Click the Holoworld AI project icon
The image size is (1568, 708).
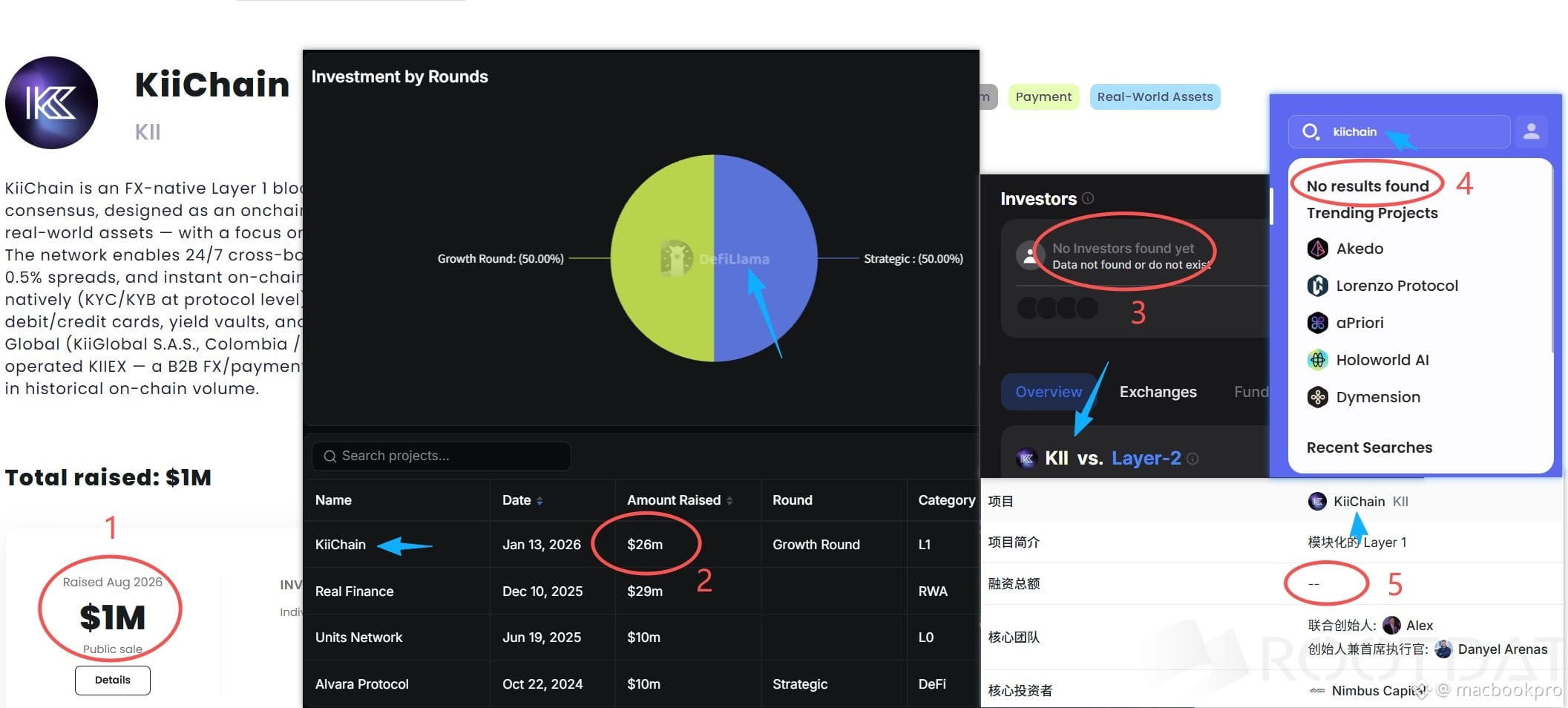click(x=1317, y=360)
